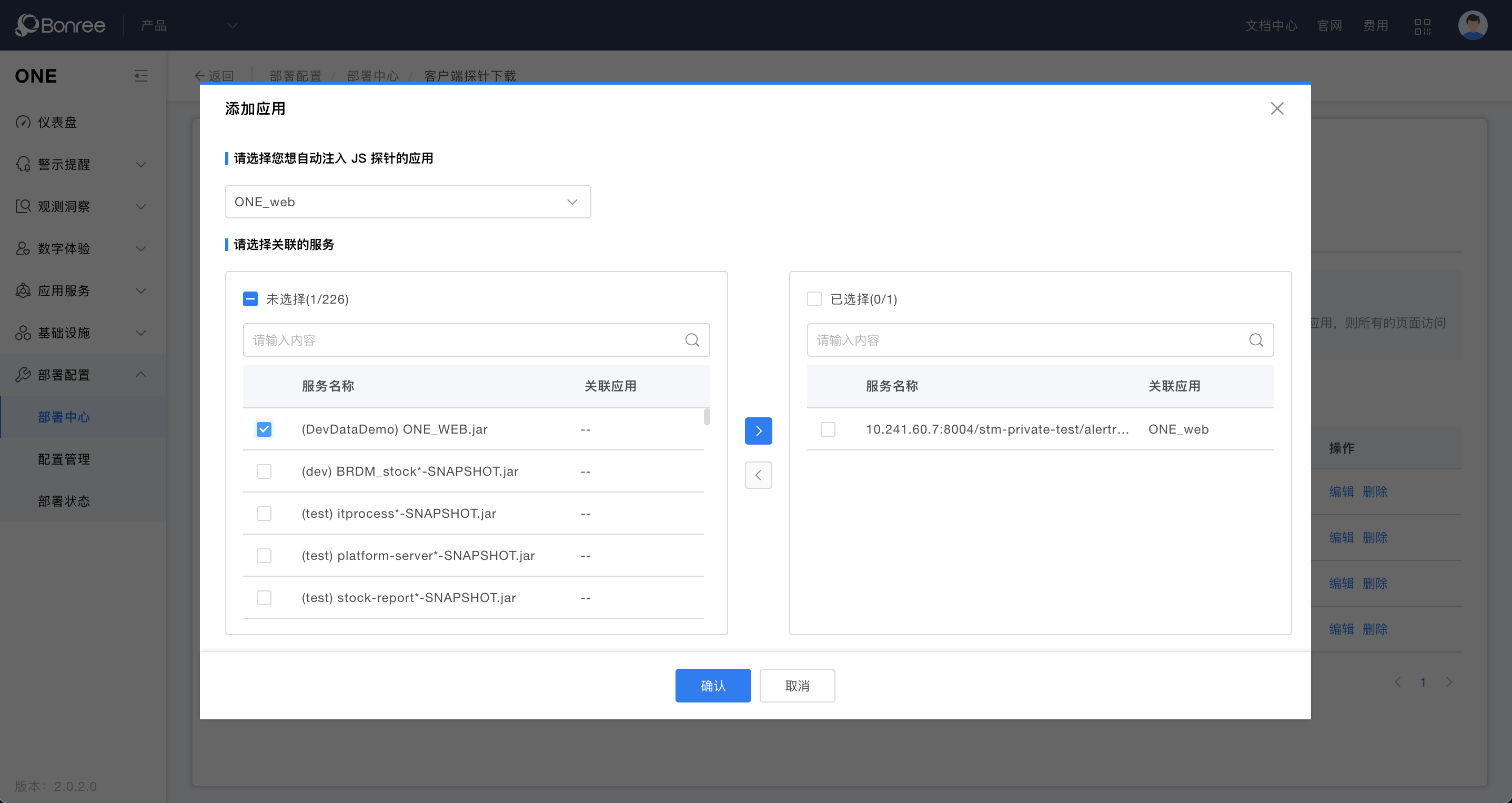Open 部署状态 in the sidebar
Viewport: 1512px width, 803px height.
tap(64, 501)
